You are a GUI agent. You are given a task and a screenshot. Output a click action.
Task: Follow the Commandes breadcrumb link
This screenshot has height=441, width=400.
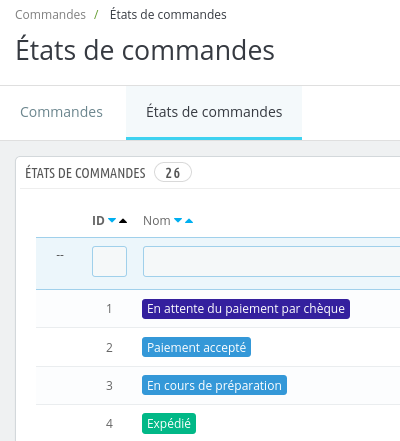pyautogui.click(x=50, y=15)
